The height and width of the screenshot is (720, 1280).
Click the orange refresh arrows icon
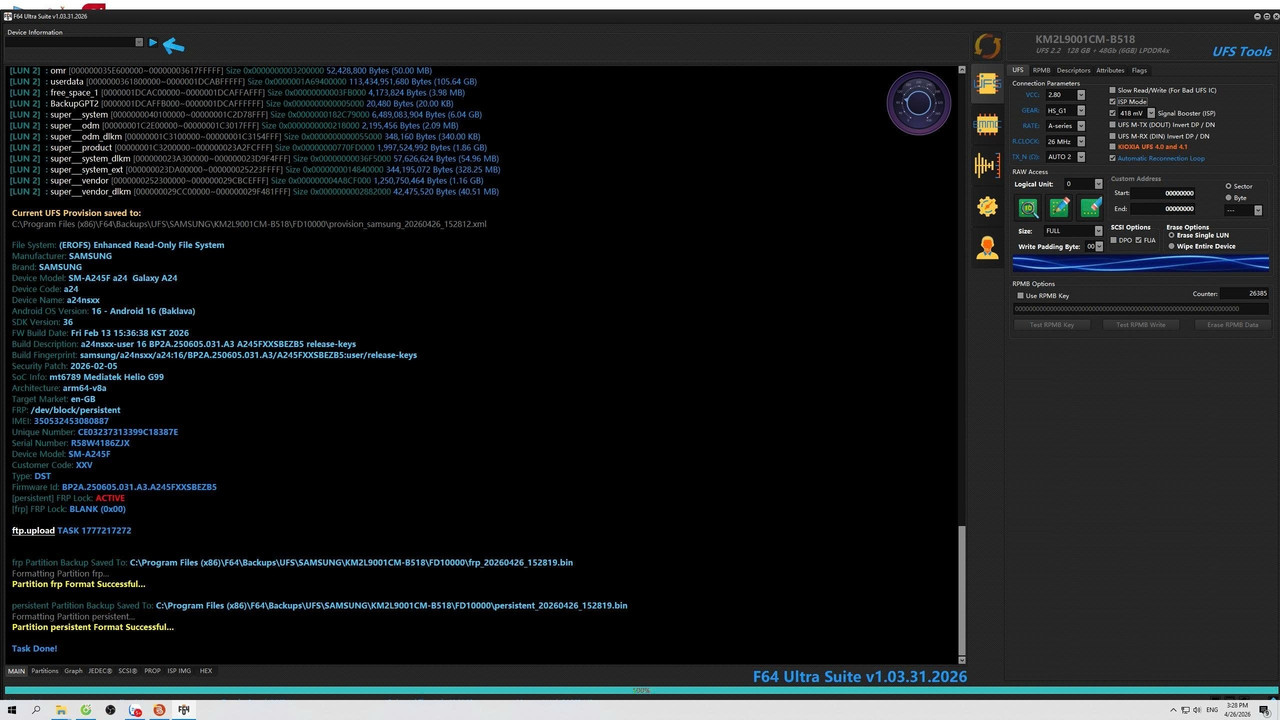(x=987, y=46)
